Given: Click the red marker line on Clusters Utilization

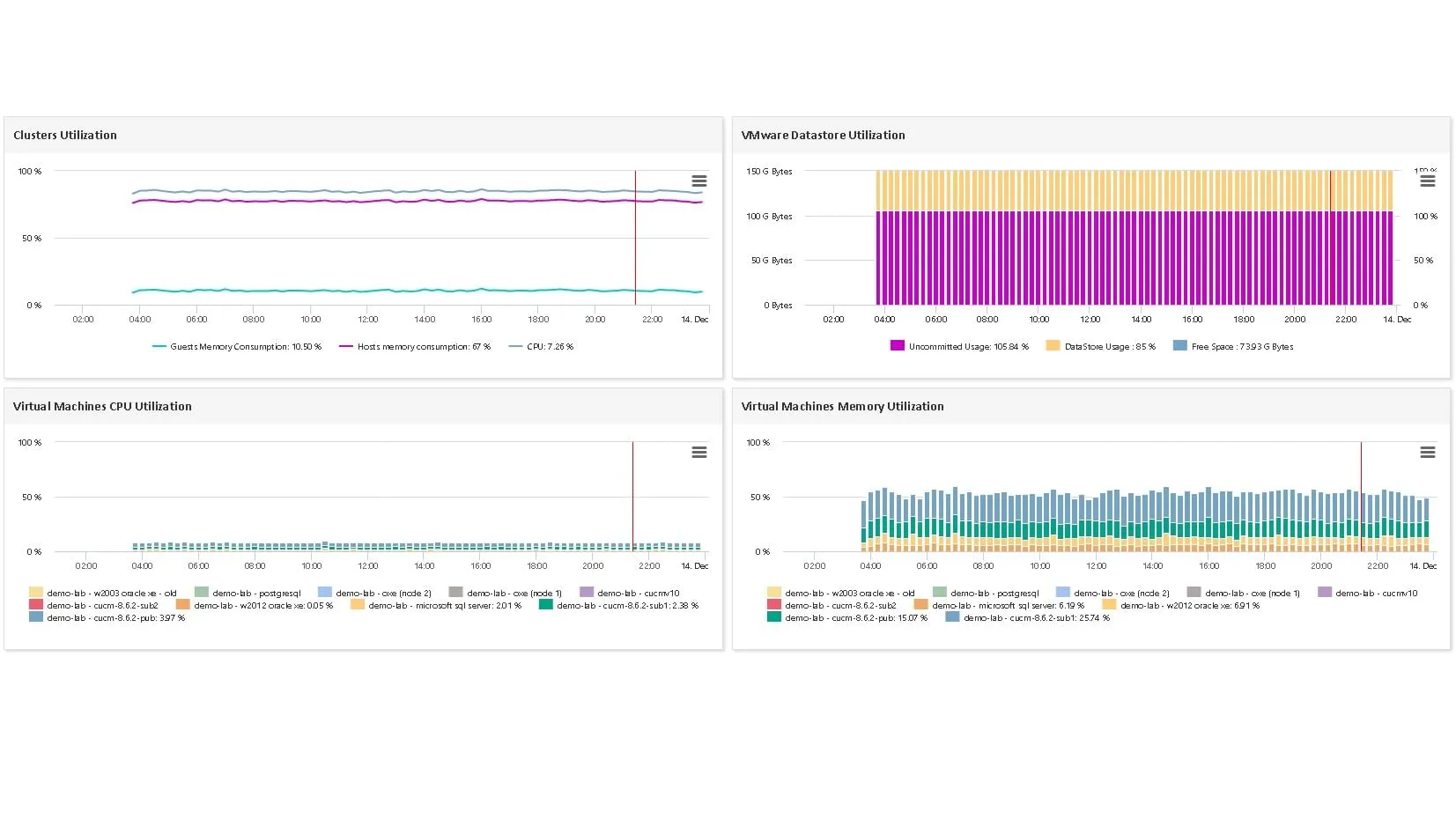Looking at the screenshot, I should click(635, 238).
